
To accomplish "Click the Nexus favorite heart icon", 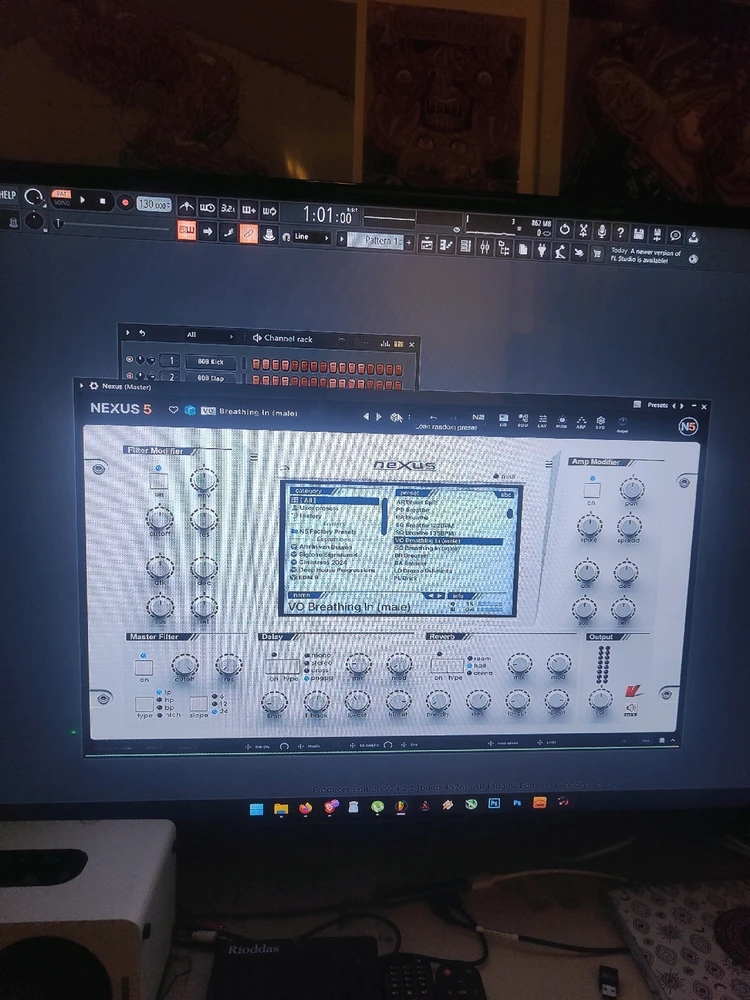I will coord(173,410).
